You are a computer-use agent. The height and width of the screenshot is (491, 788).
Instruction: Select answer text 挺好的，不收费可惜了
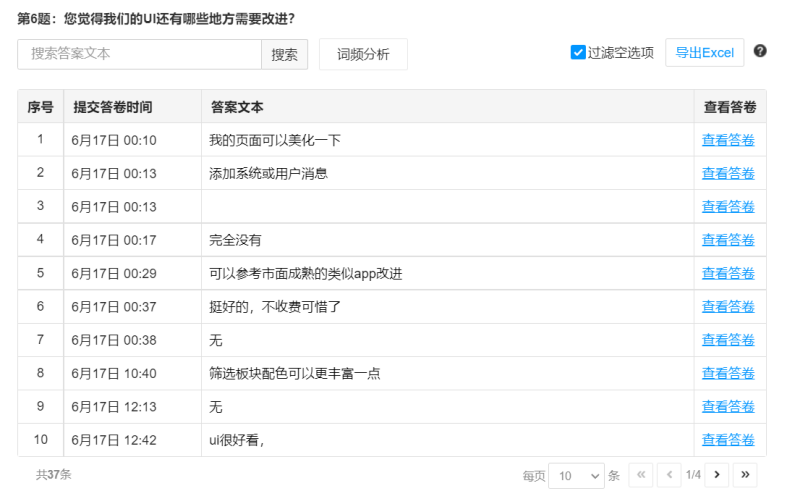tap(275, 307)
